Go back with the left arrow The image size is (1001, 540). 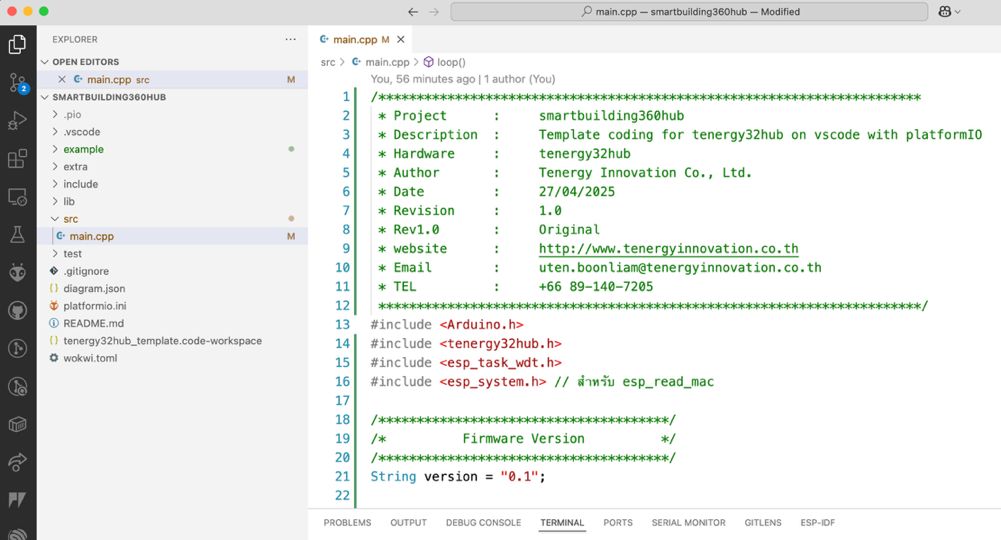[413, 11]
